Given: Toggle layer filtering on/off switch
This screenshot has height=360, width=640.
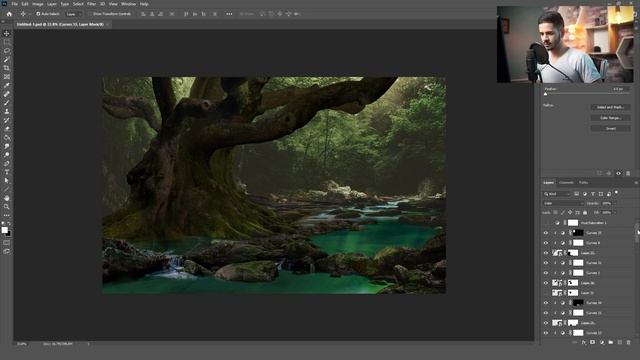Looking at the screenshot, I should point(616,193).
